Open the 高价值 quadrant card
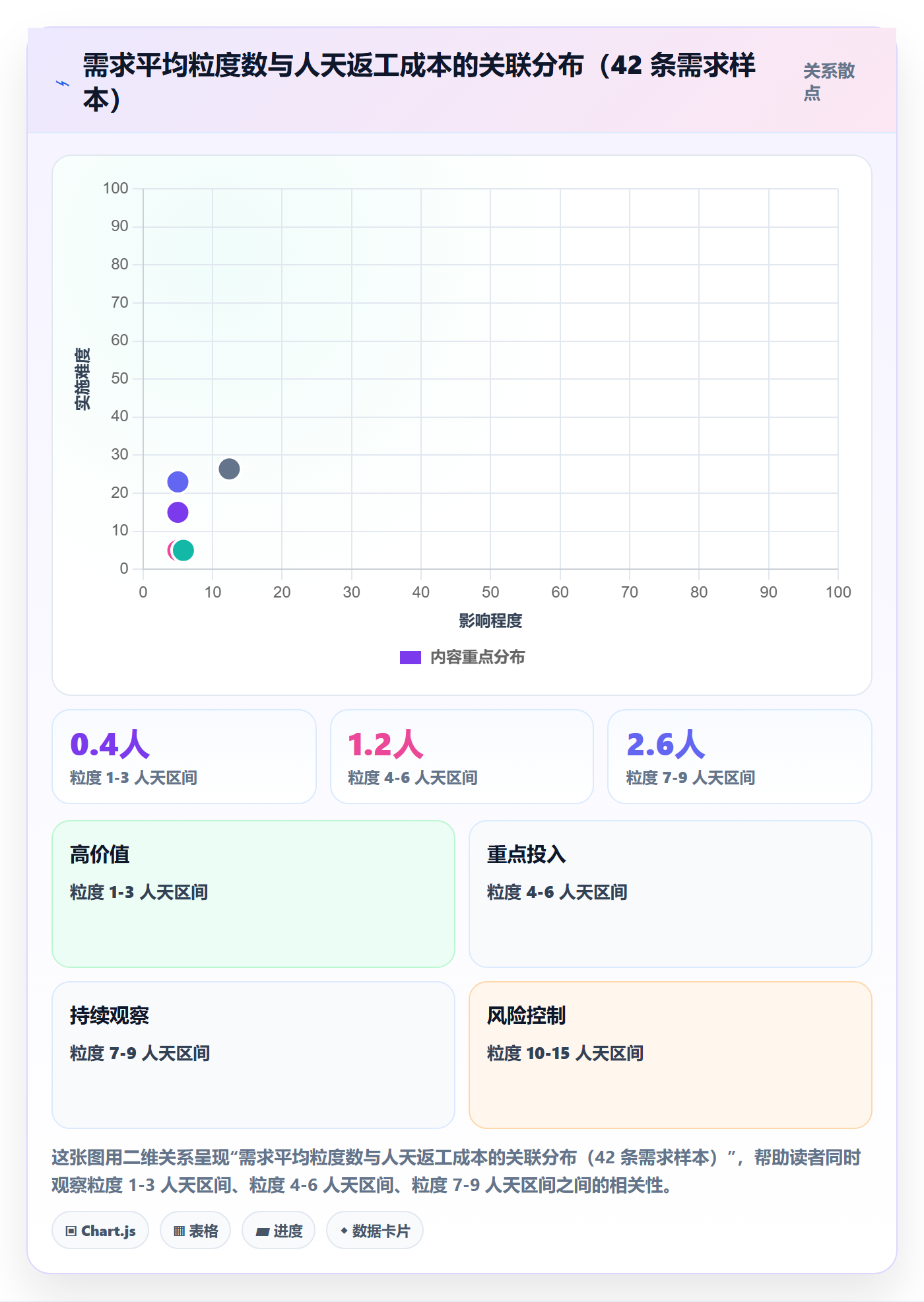 tap(253, 894)
